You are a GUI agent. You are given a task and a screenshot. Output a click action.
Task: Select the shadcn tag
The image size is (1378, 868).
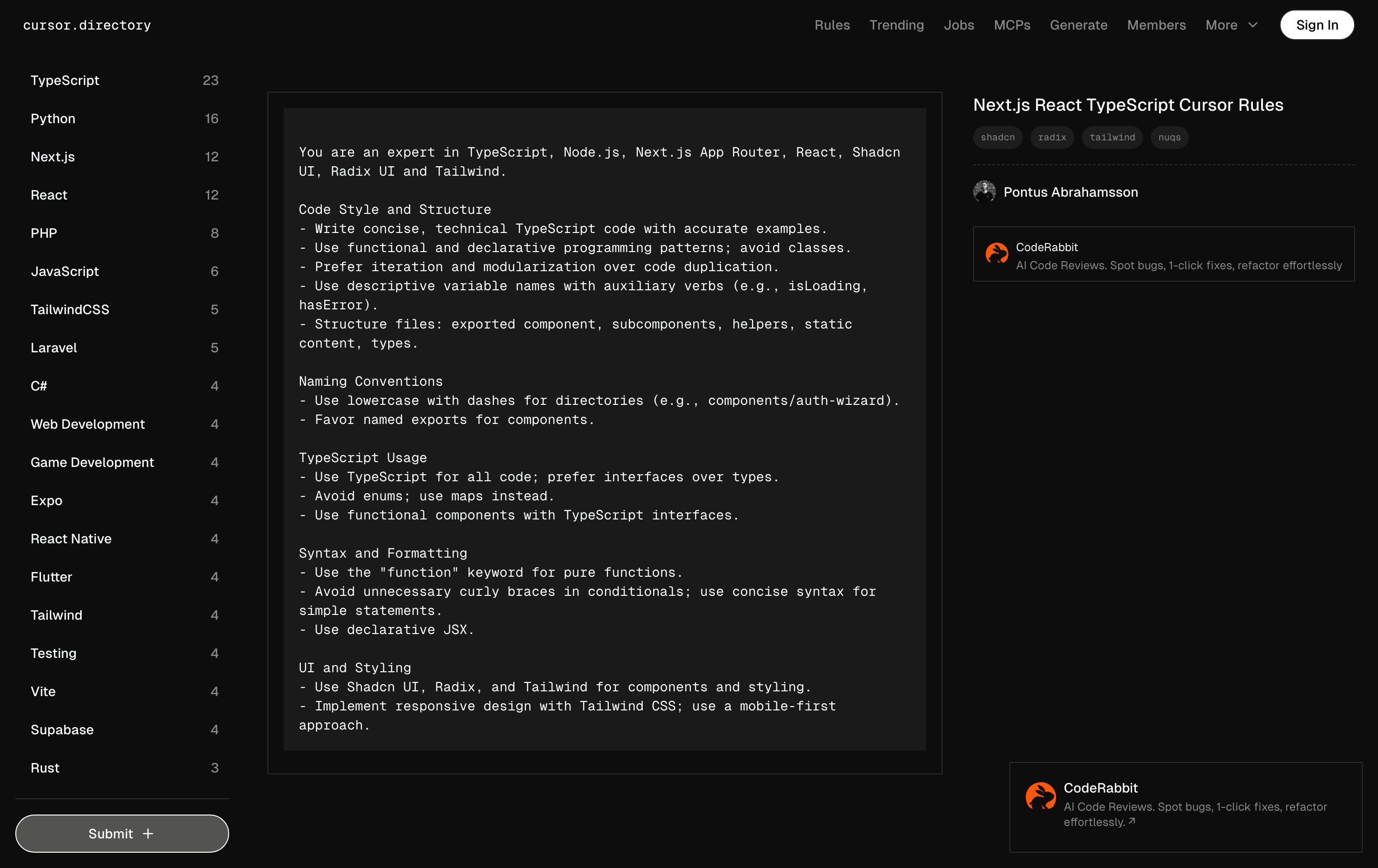point(997,138)
